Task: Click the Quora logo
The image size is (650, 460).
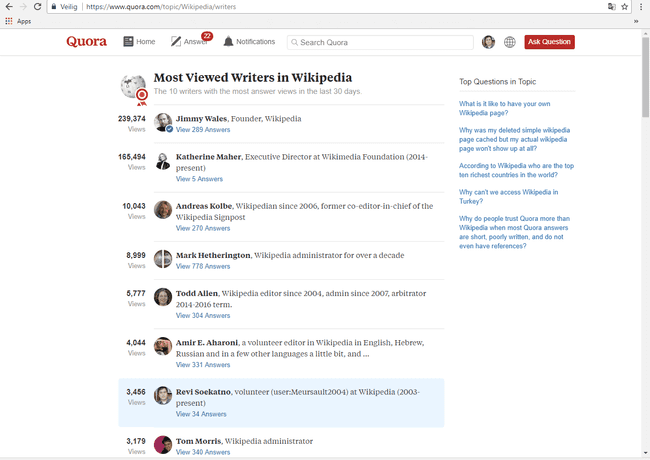Action: (86, 41)
